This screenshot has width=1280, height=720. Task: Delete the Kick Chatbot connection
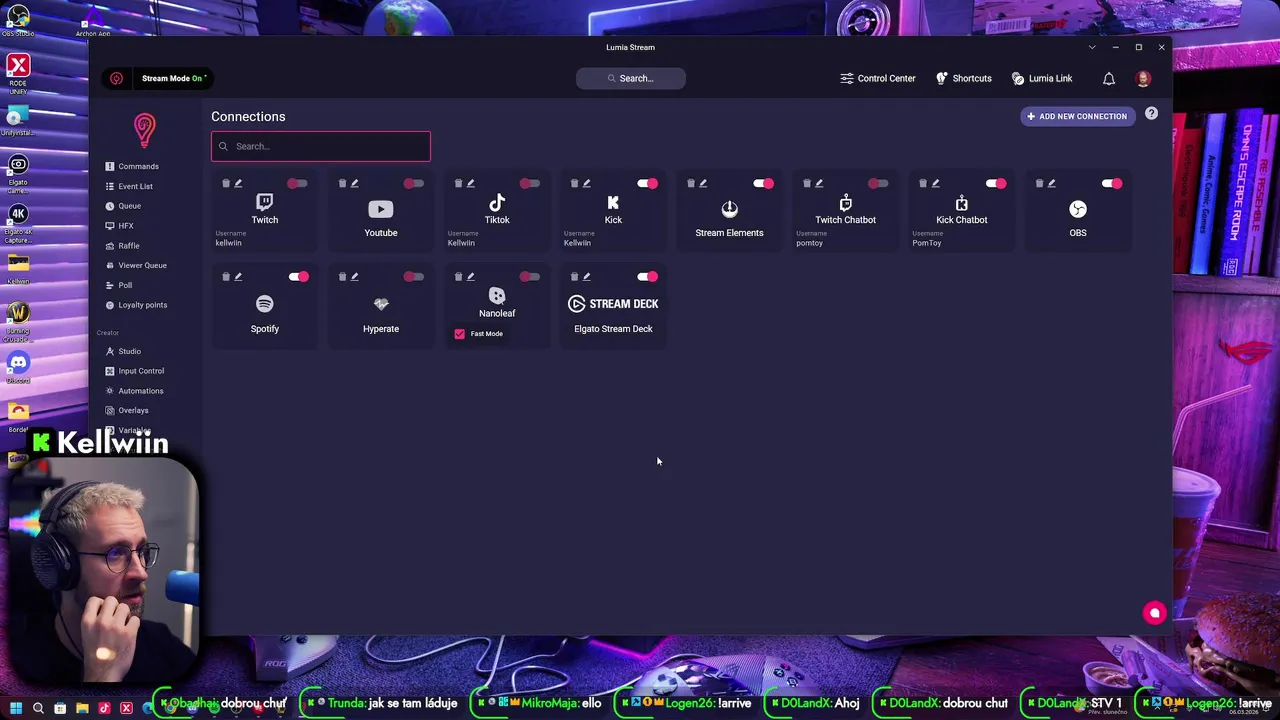tap(923, 183)
